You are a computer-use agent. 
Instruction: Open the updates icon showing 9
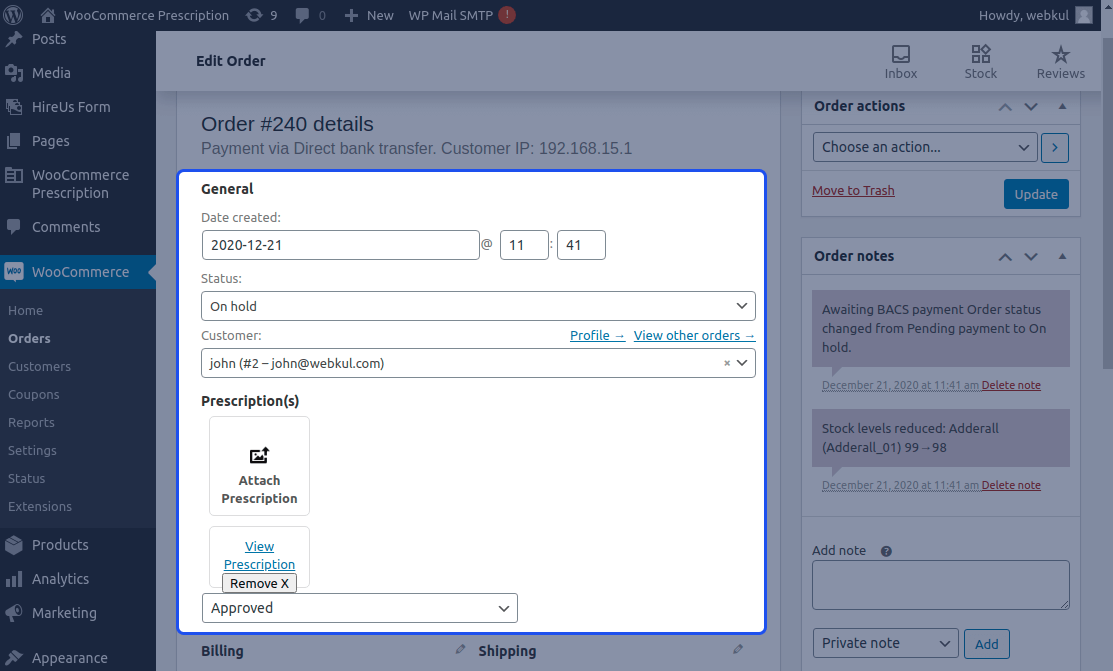[253, 15]
